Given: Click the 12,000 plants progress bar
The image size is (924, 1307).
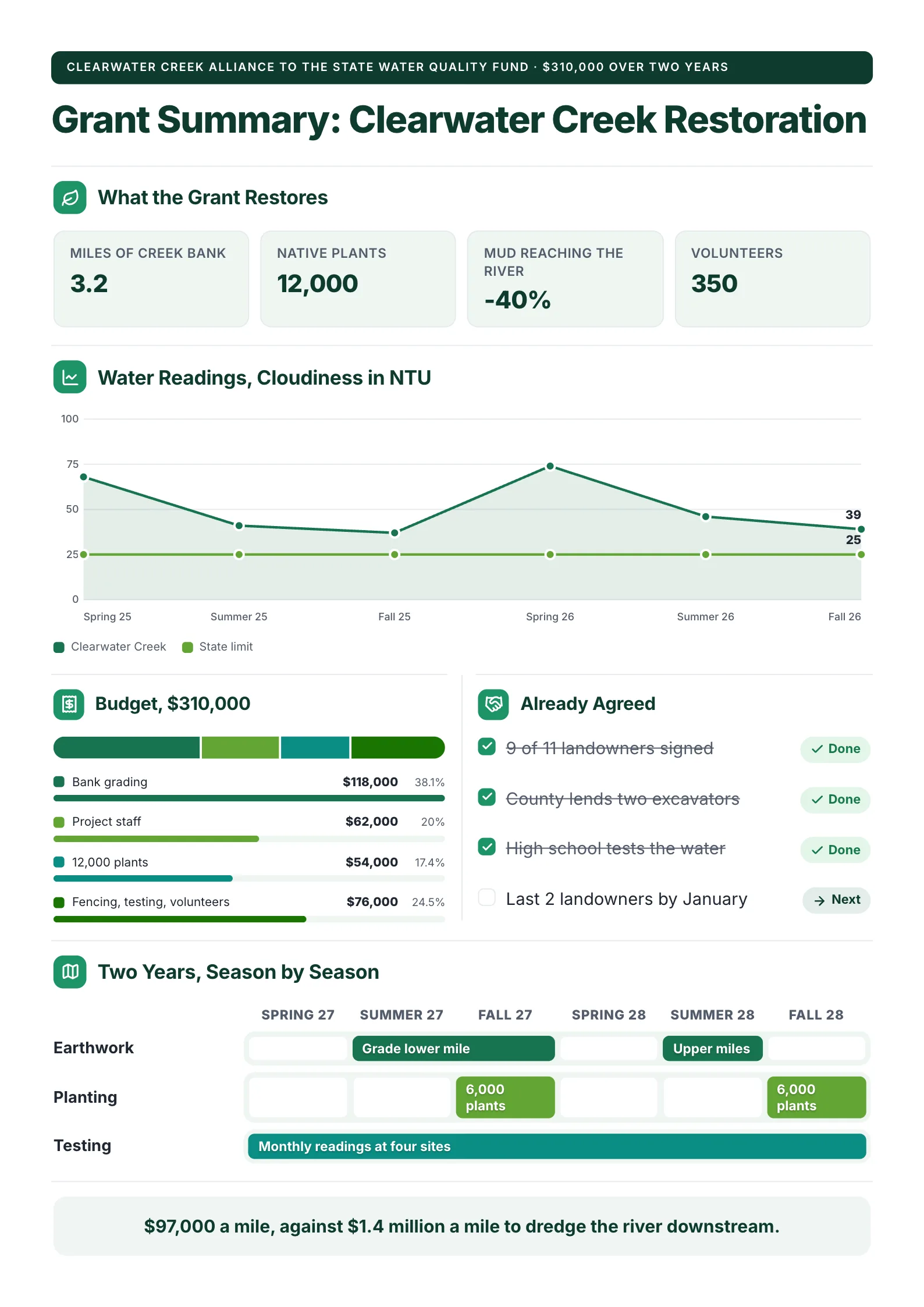Looking at the screenshot, I should click(x=249, y=879).
